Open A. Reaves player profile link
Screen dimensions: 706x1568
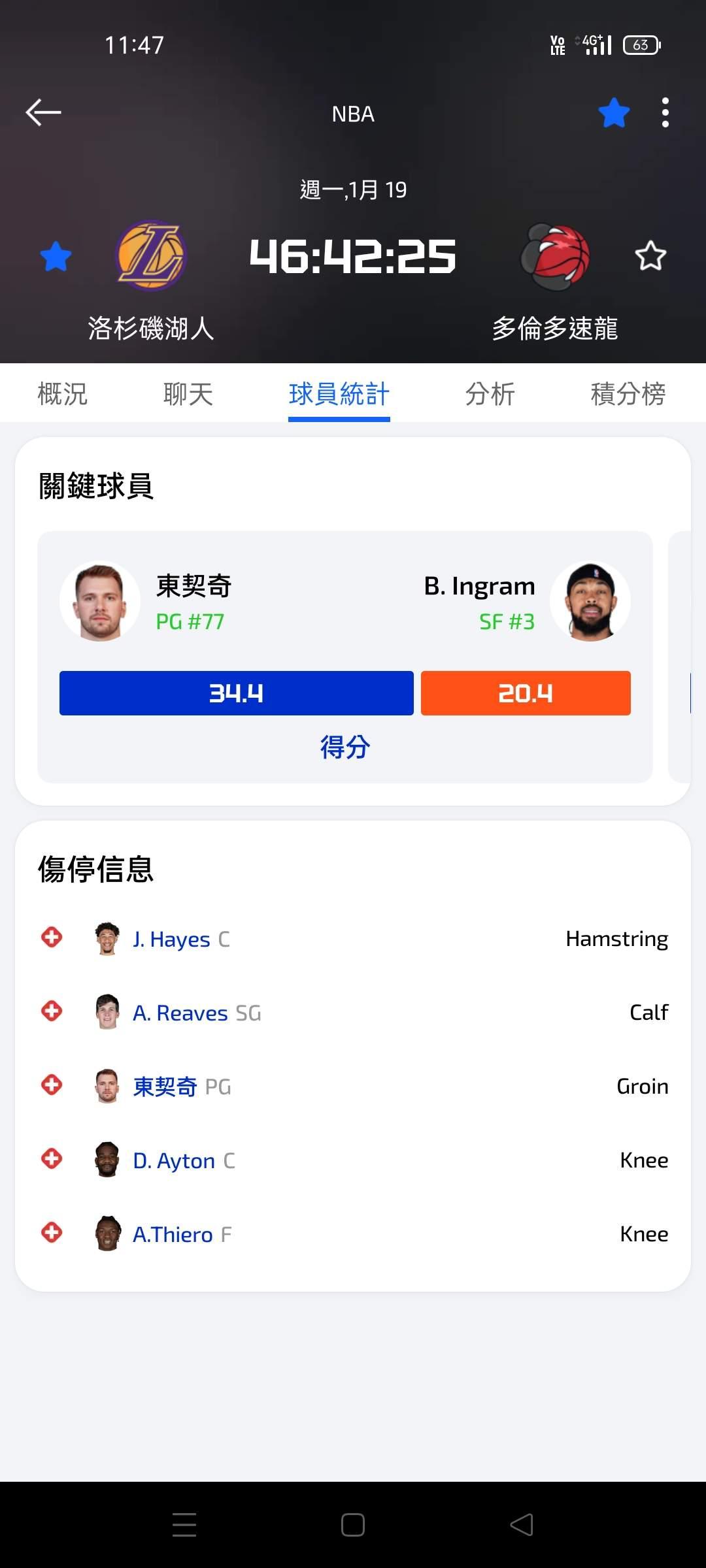click(180, 1013)
